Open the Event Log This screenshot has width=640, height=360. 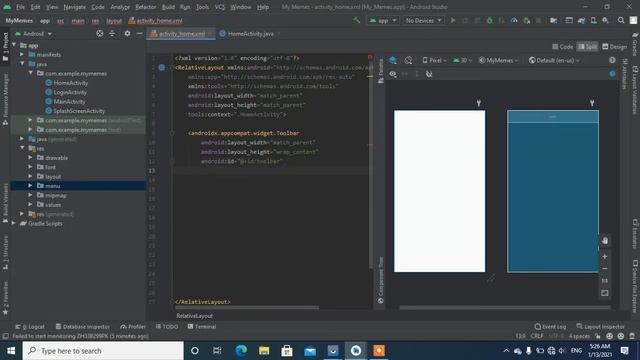click(x=550, y=327)
